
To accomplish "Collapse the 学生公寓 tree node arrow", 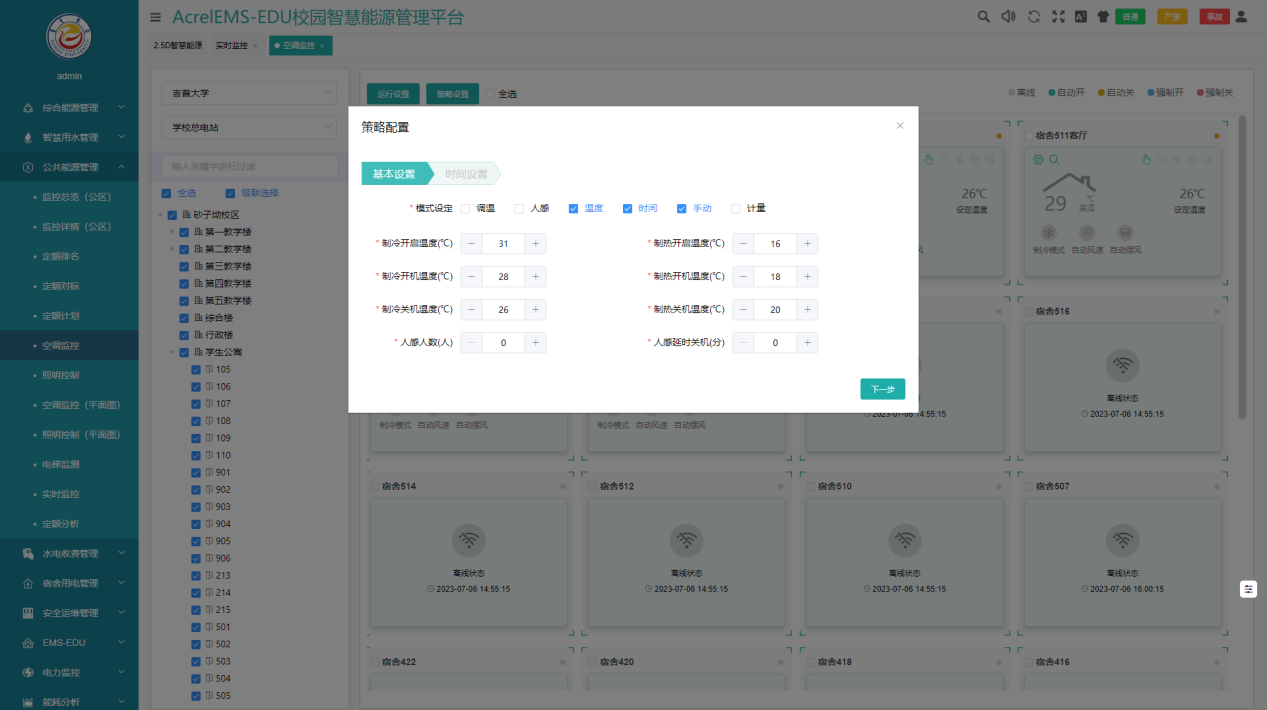I will (171, 352).
